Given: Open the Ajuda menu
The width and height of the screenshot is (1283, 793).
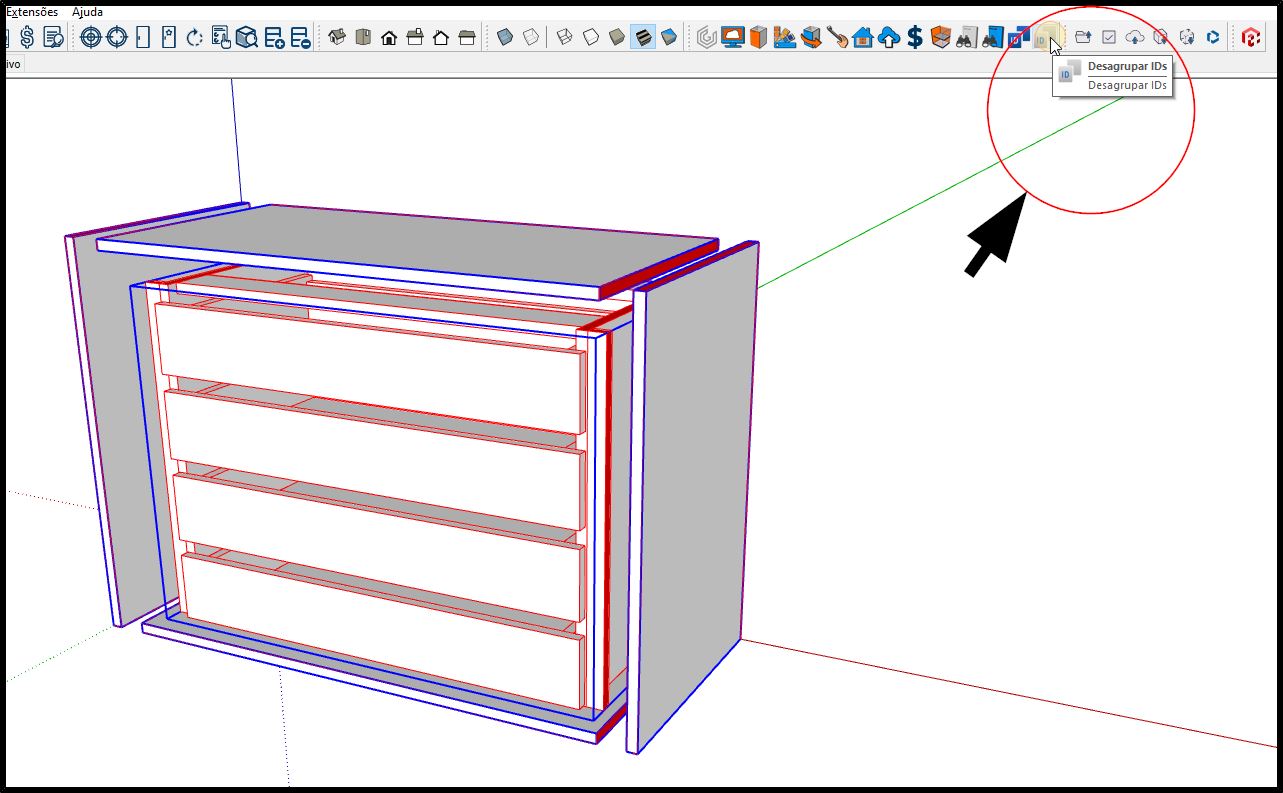Looking at the screenshot, I should (87, 12).
